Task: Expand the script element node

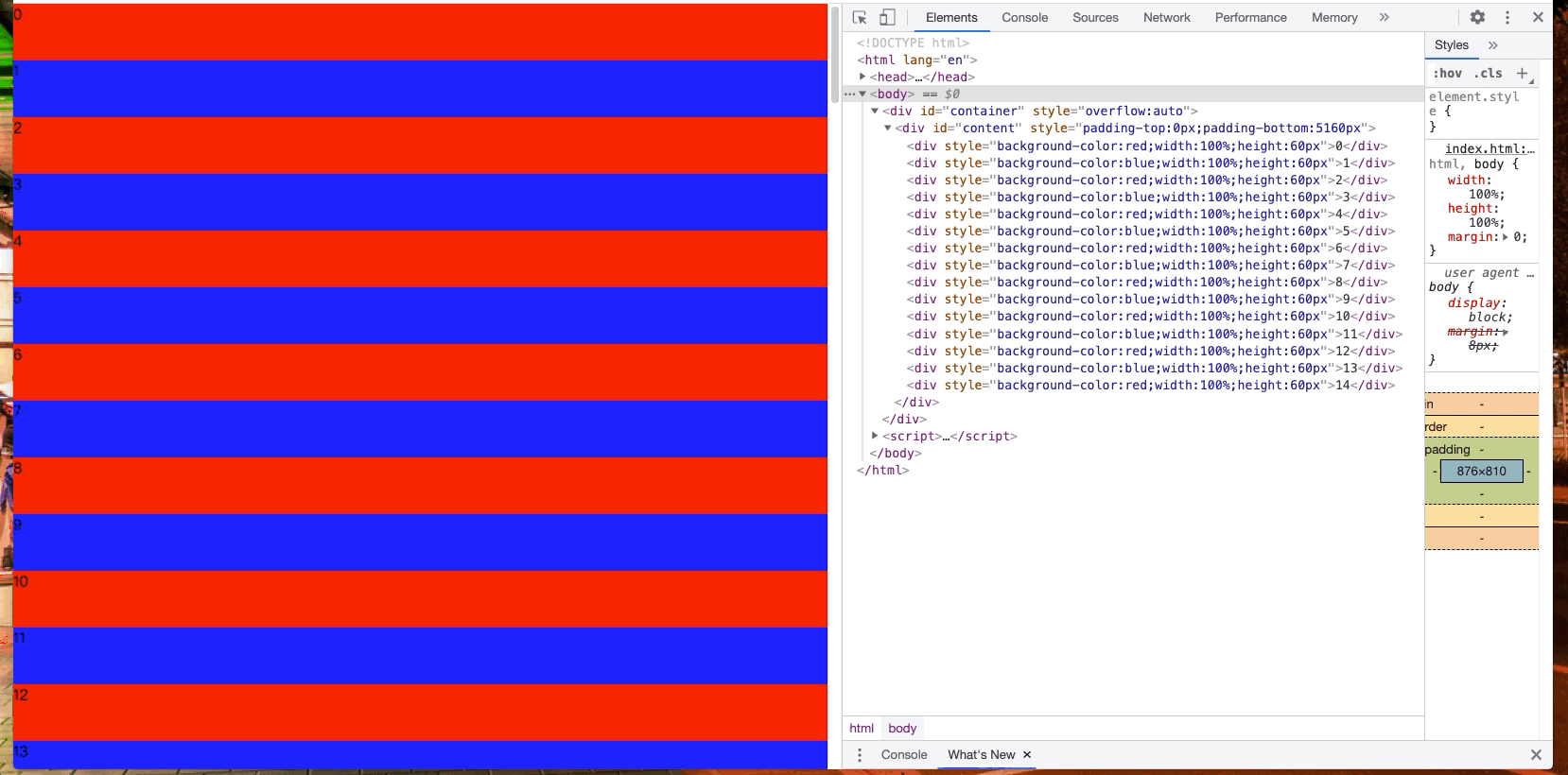Action: [x=875, y=436]
